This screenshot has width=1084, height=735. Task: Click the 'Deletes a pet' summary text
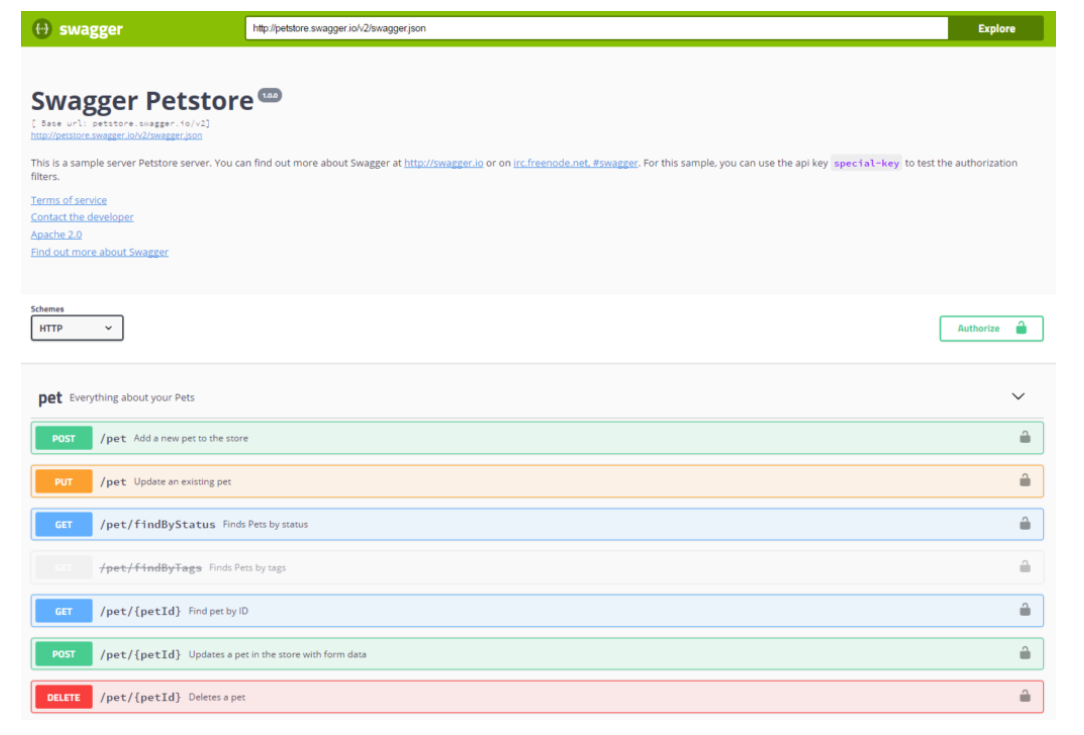(x=216, y=697)
